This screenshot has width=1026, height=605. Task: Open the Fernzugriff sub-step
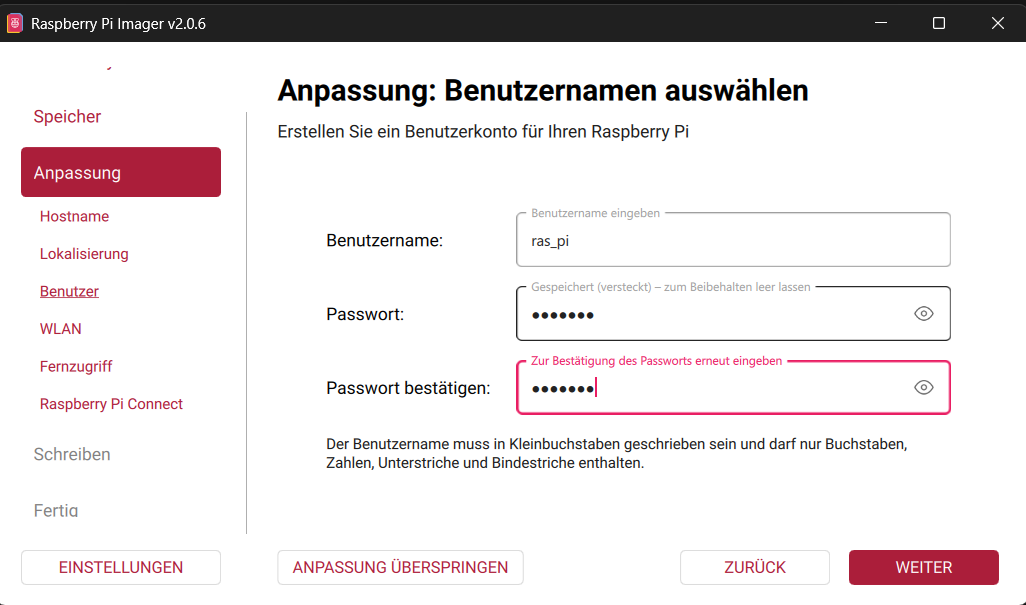coord(76,367)
